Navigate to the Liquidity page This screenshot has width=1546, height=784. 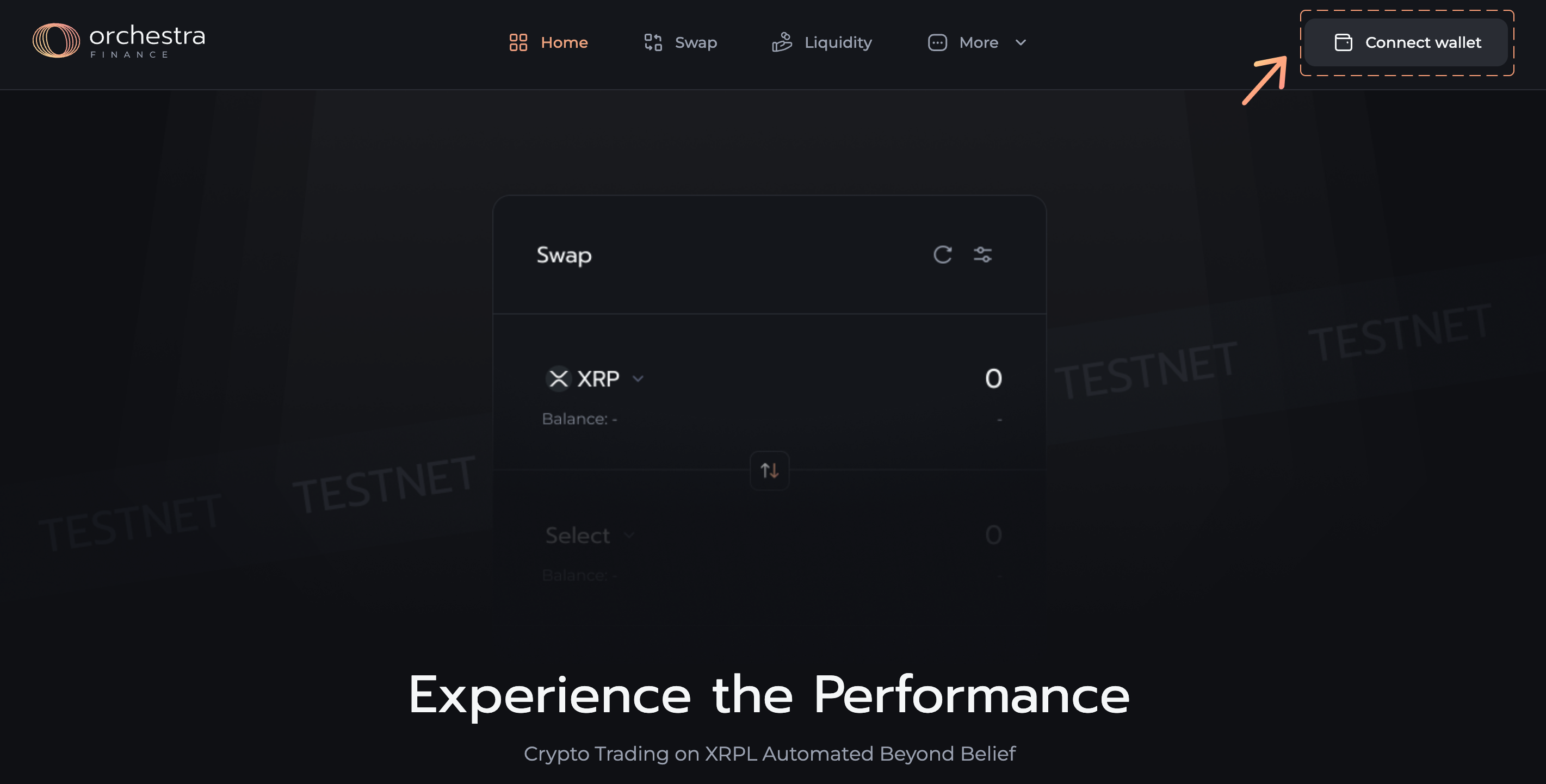click(838, 42)
